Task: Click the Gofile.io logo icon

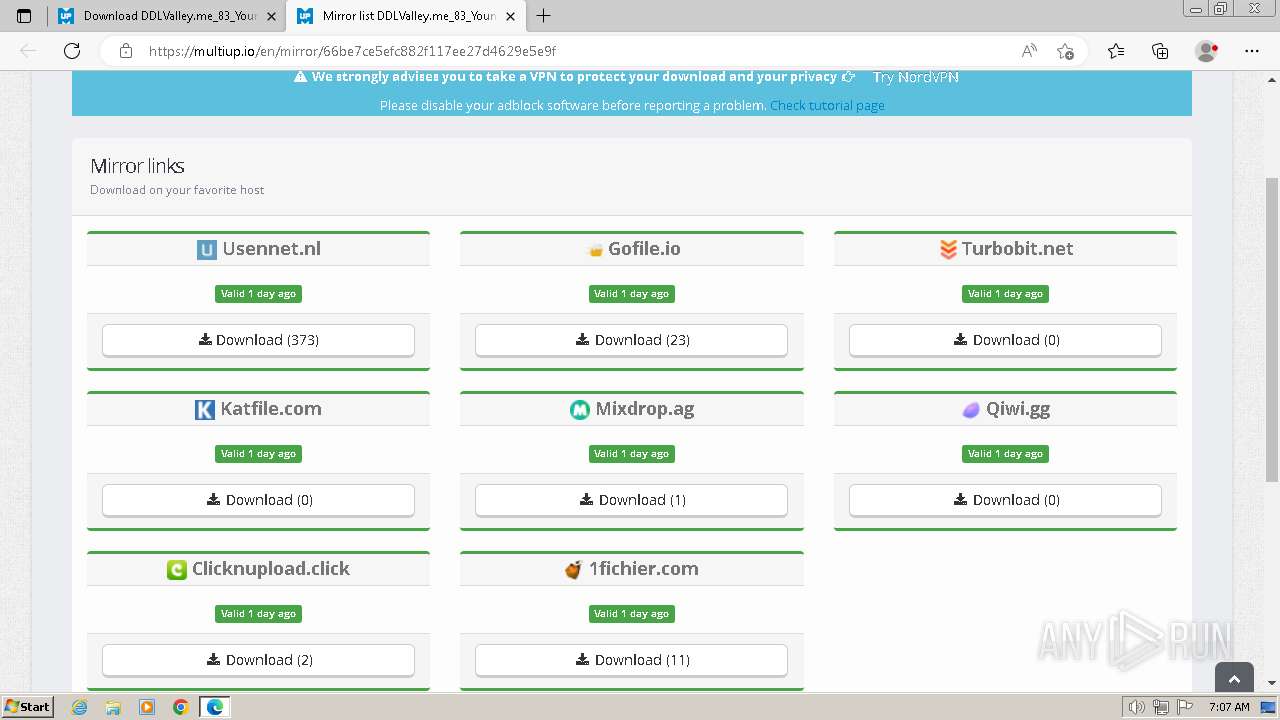Action: (595, 250)
